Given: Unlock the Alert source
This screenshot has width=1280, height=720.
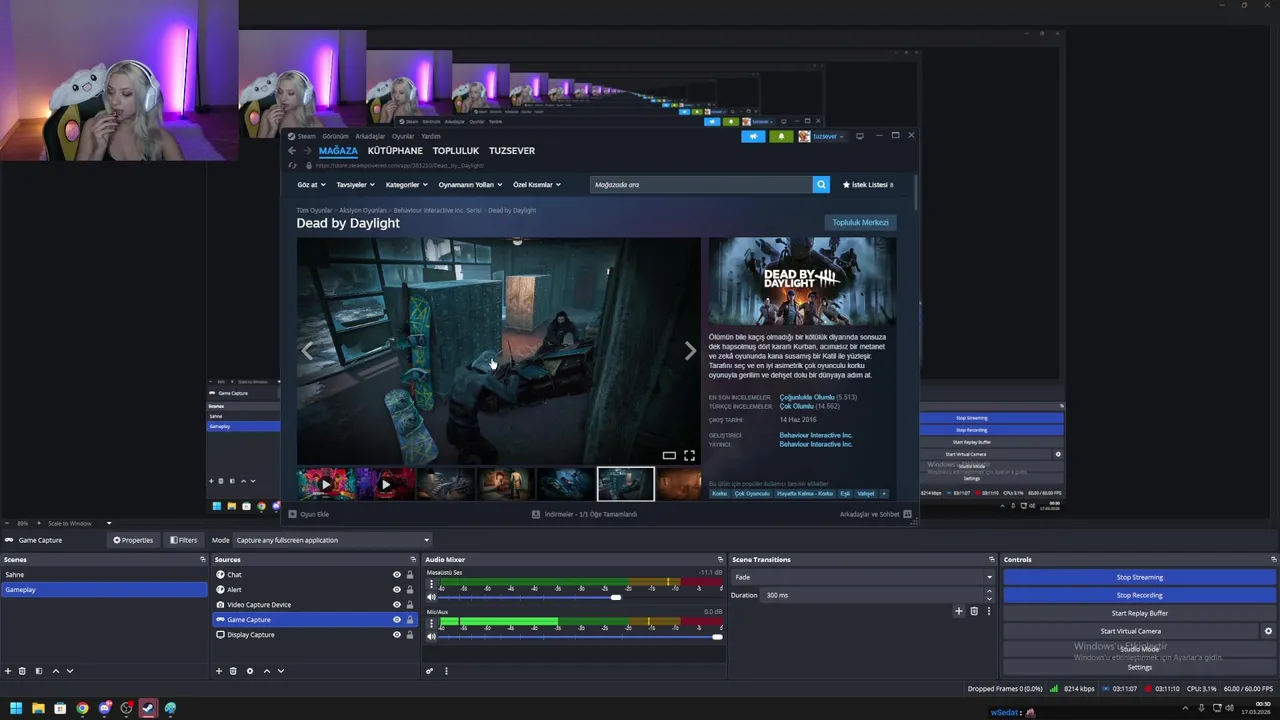Looking at the screenshot, I should [x=409, y=590].
